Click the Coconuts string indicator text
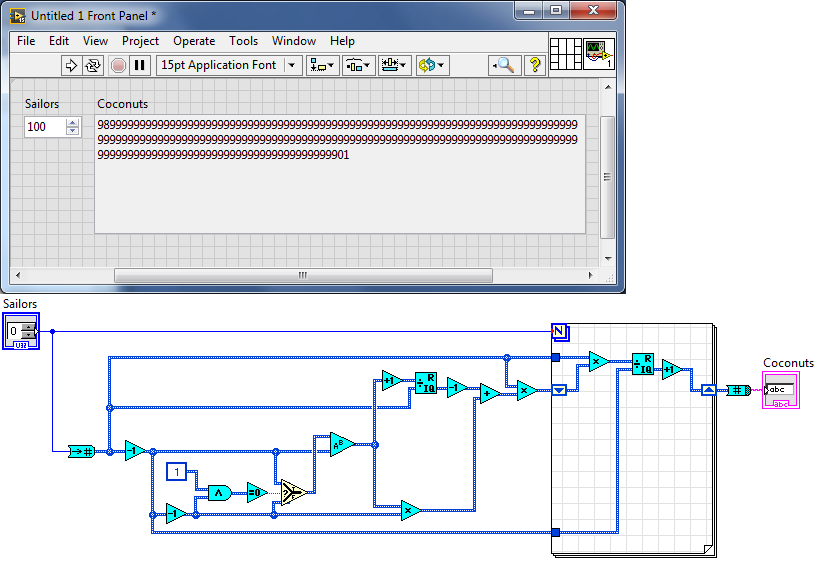 point(337,140)
